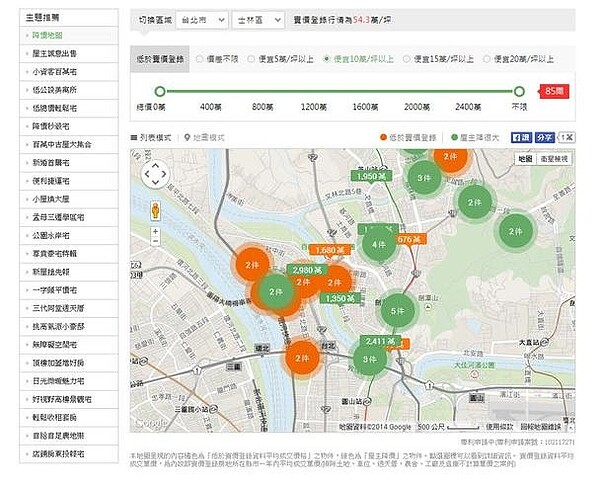The image size is (600, 486).
Task: Click the green 2,980萬 price marker
Action: [x=307, y=270]
